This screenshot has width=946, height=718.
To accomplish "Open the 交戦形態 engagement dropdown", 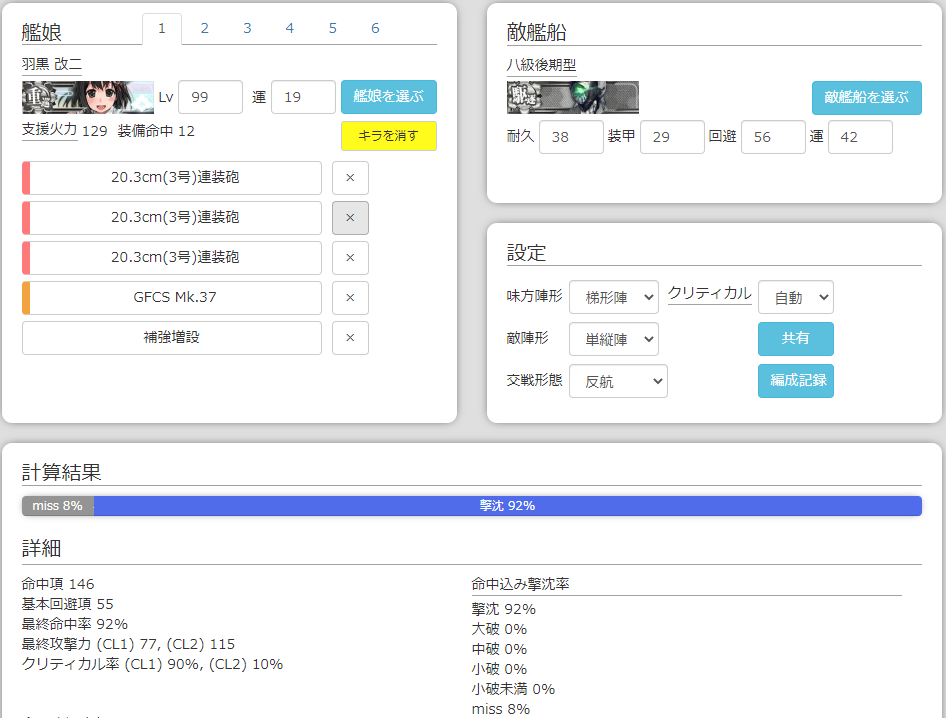I will pos(618,381).
